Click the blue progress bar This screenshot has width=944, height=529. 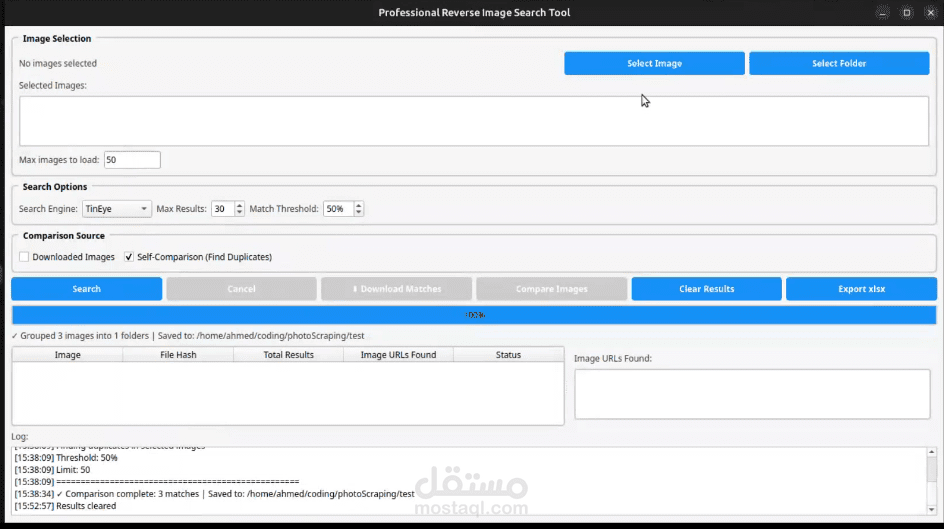pyautogui.click(x=474, y=315)
